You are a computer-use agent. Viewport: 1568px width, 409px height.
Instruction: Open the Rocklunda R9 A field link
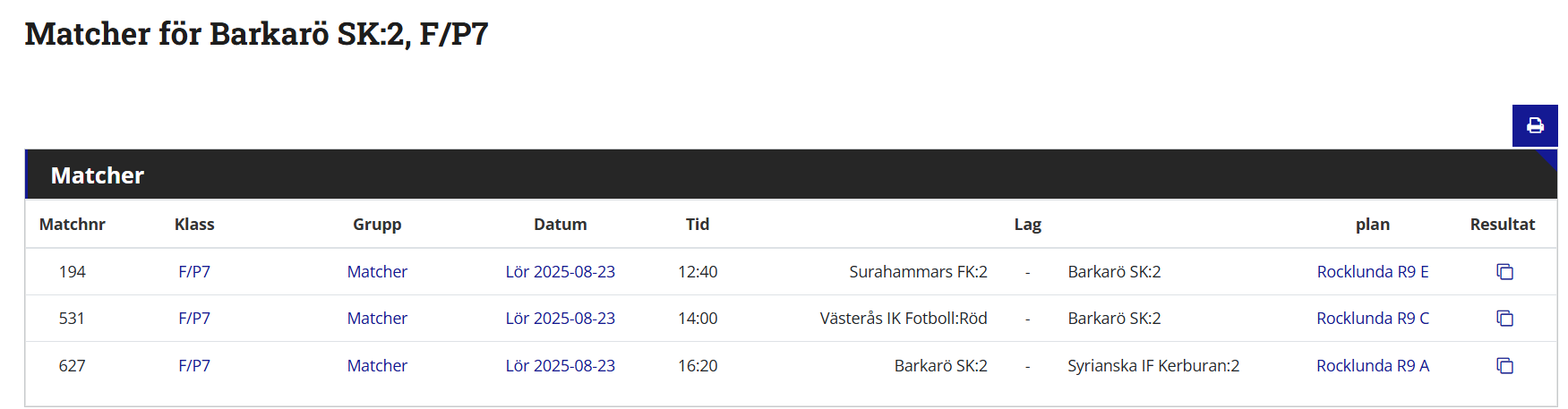(1372, 366)
